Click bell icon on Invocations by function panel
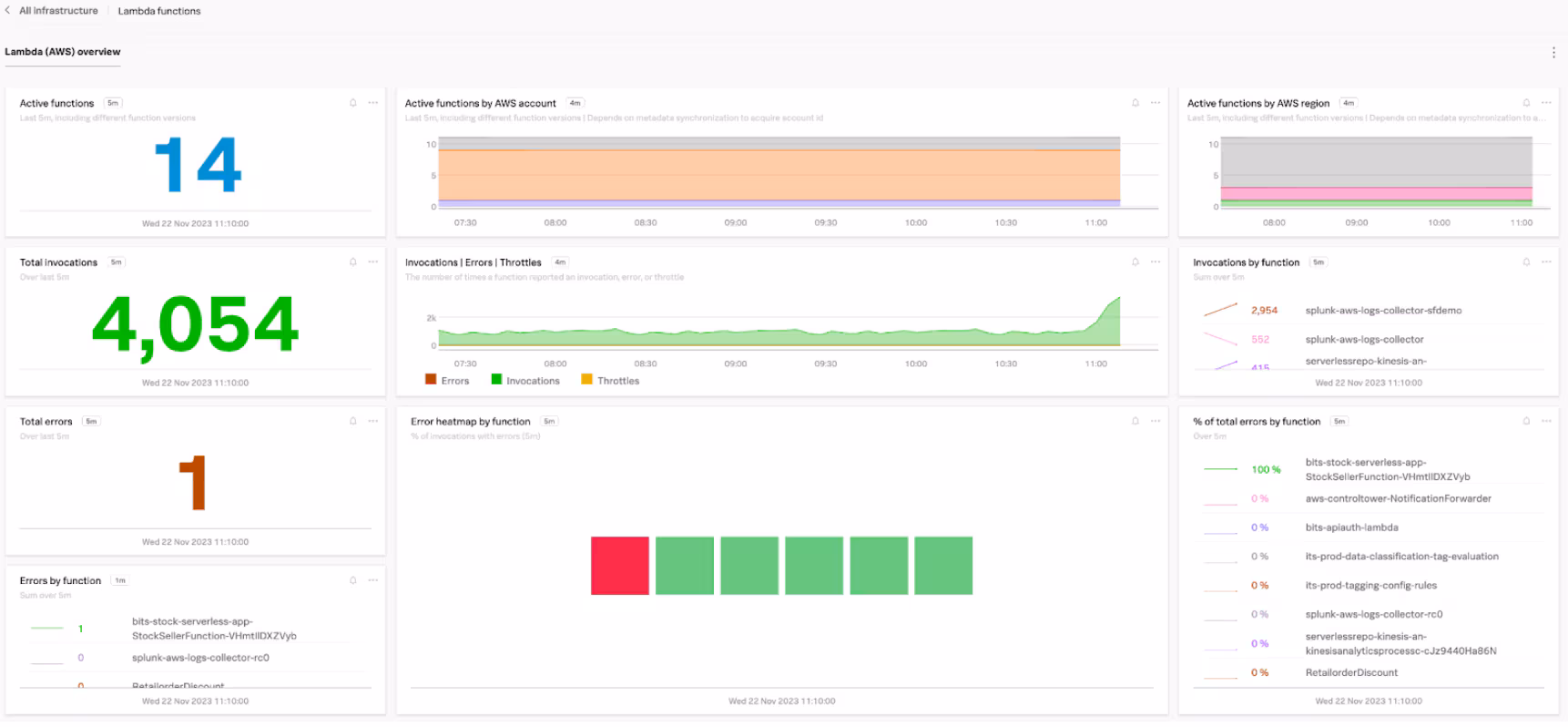The height and width of the screenshot is (727, 1568). (1527, 262)
